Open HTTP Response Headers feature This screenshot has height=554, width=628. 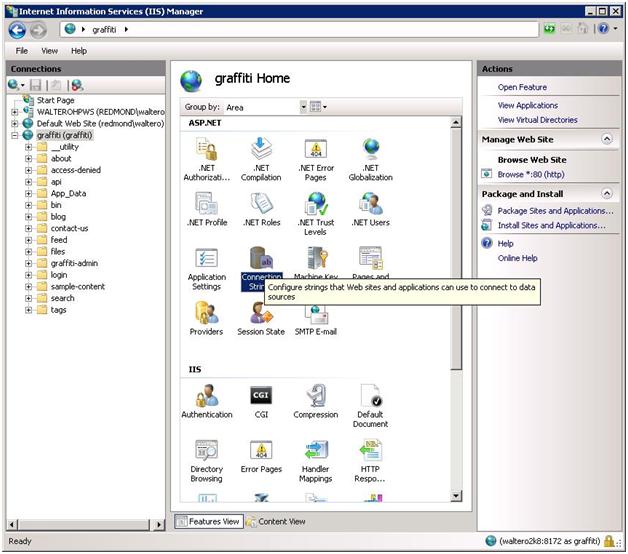click(x=370, y=461)
